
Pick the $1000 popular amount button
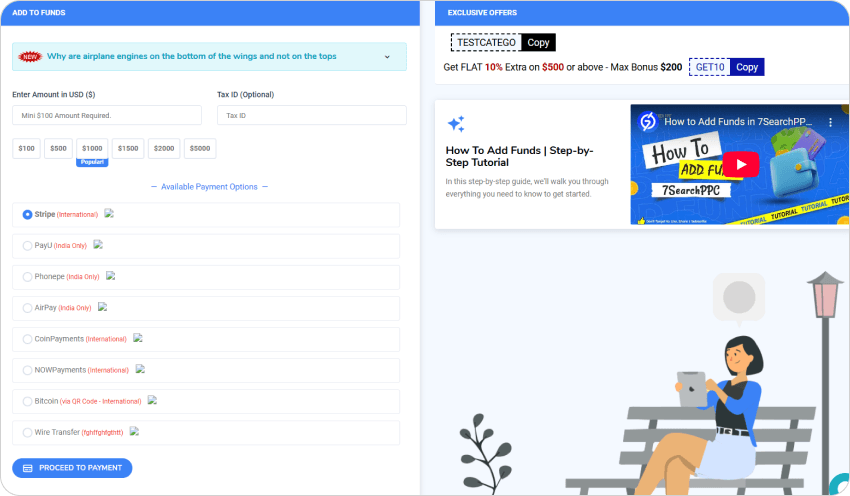point(92,149)
